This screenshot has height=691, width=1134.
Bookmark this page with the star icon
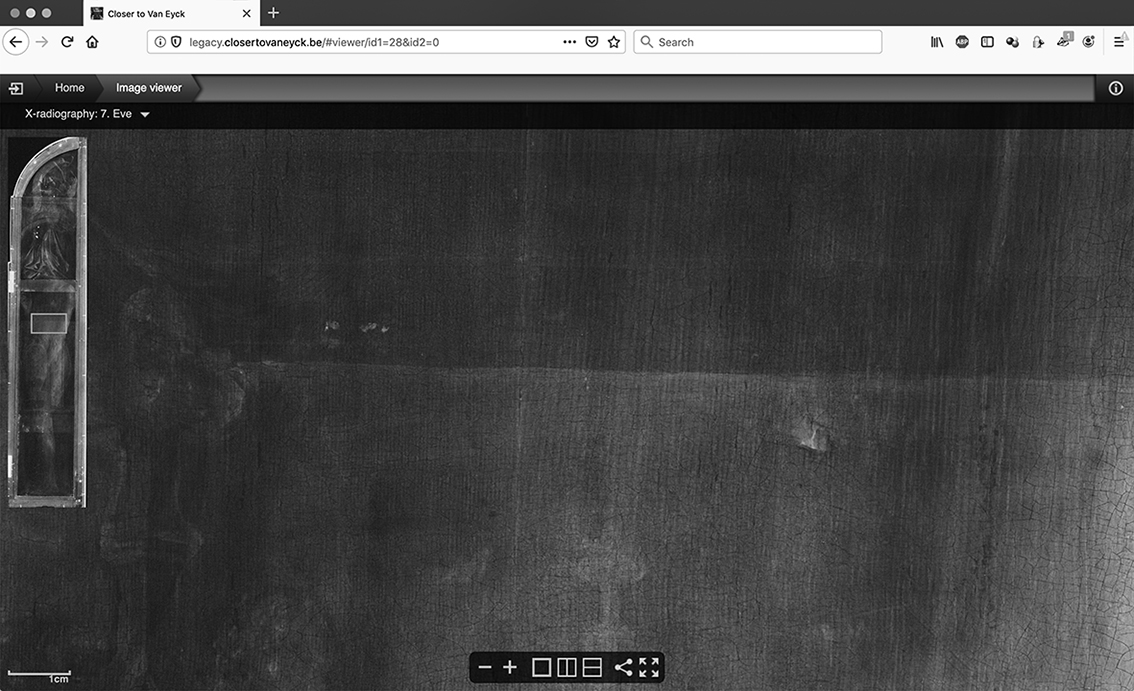coord(614,42)
